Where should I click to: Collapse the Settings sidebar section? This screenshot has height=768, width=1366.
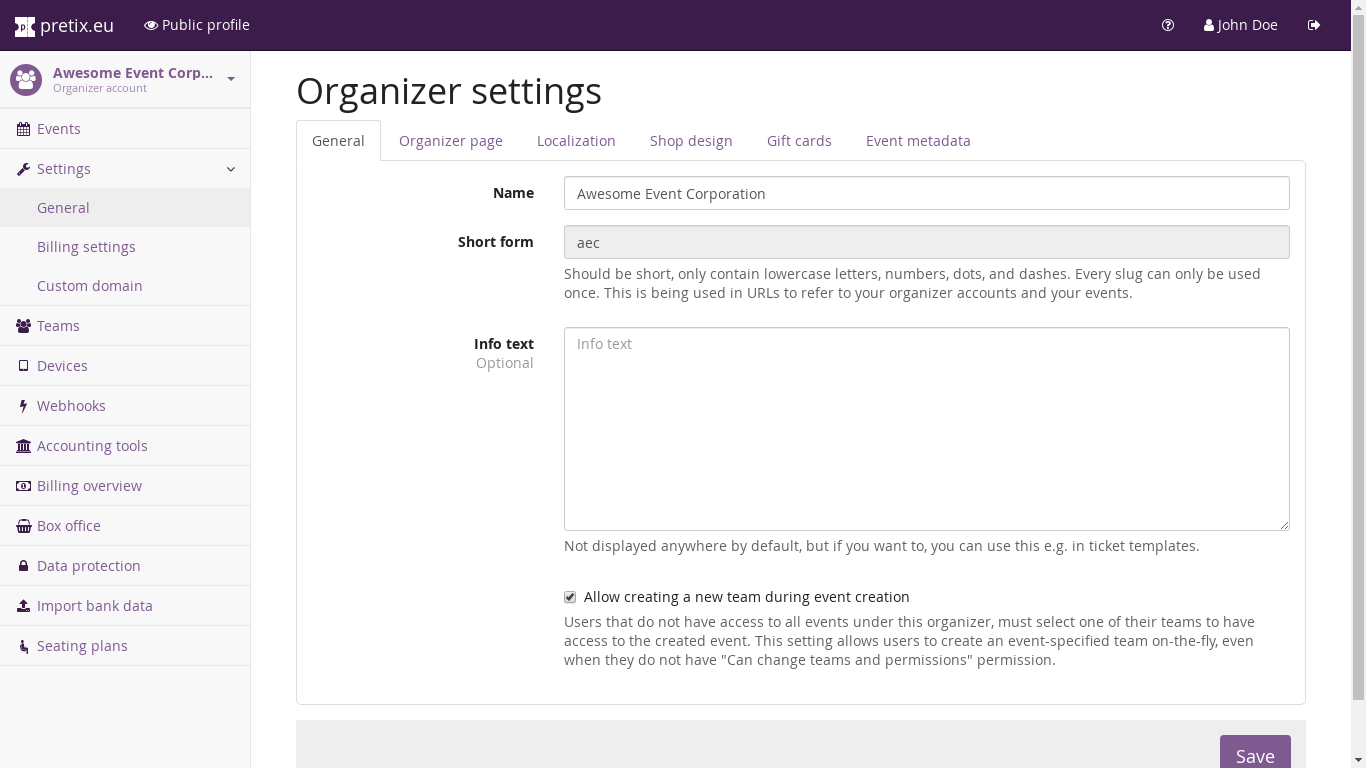click(231, 169)
